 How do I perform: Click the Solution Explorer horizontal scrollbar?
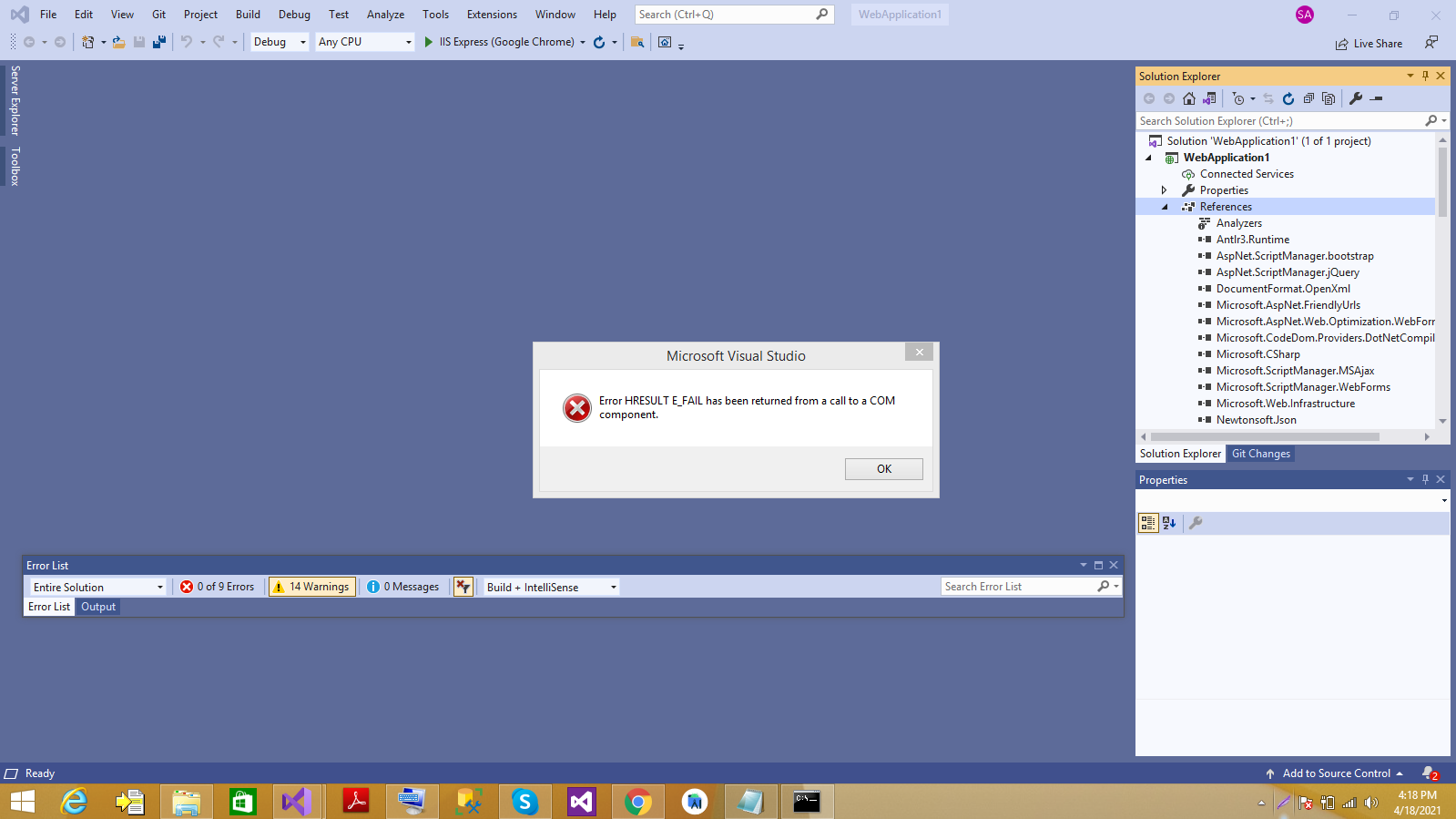point(1265,437)
